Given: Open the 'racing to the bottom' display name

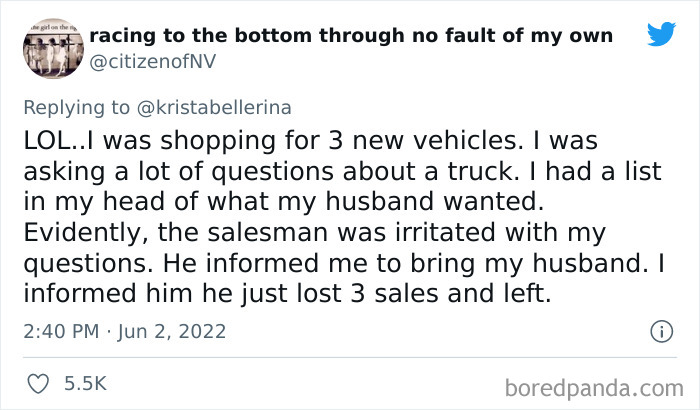Looking at the screenshot, I should pyautogui.click(x=351, y=36).
